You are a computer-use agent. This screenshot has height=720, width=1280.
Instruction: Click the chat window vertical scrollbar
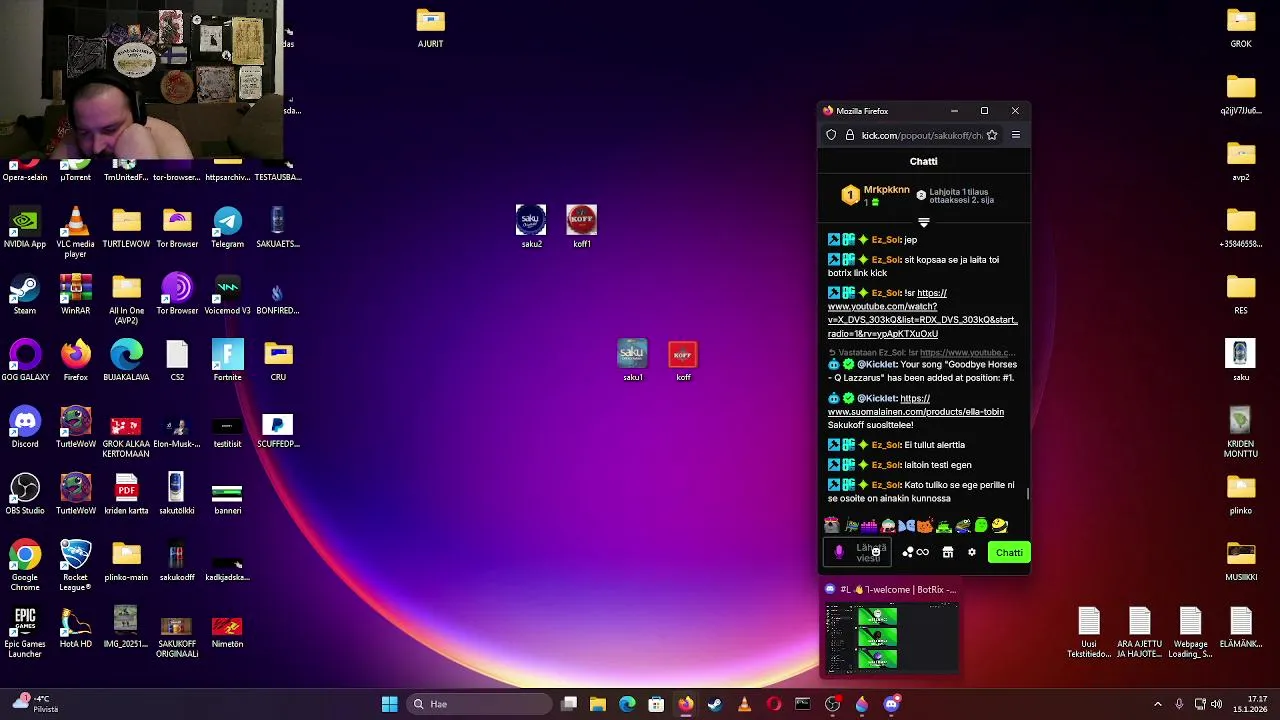1027,493
